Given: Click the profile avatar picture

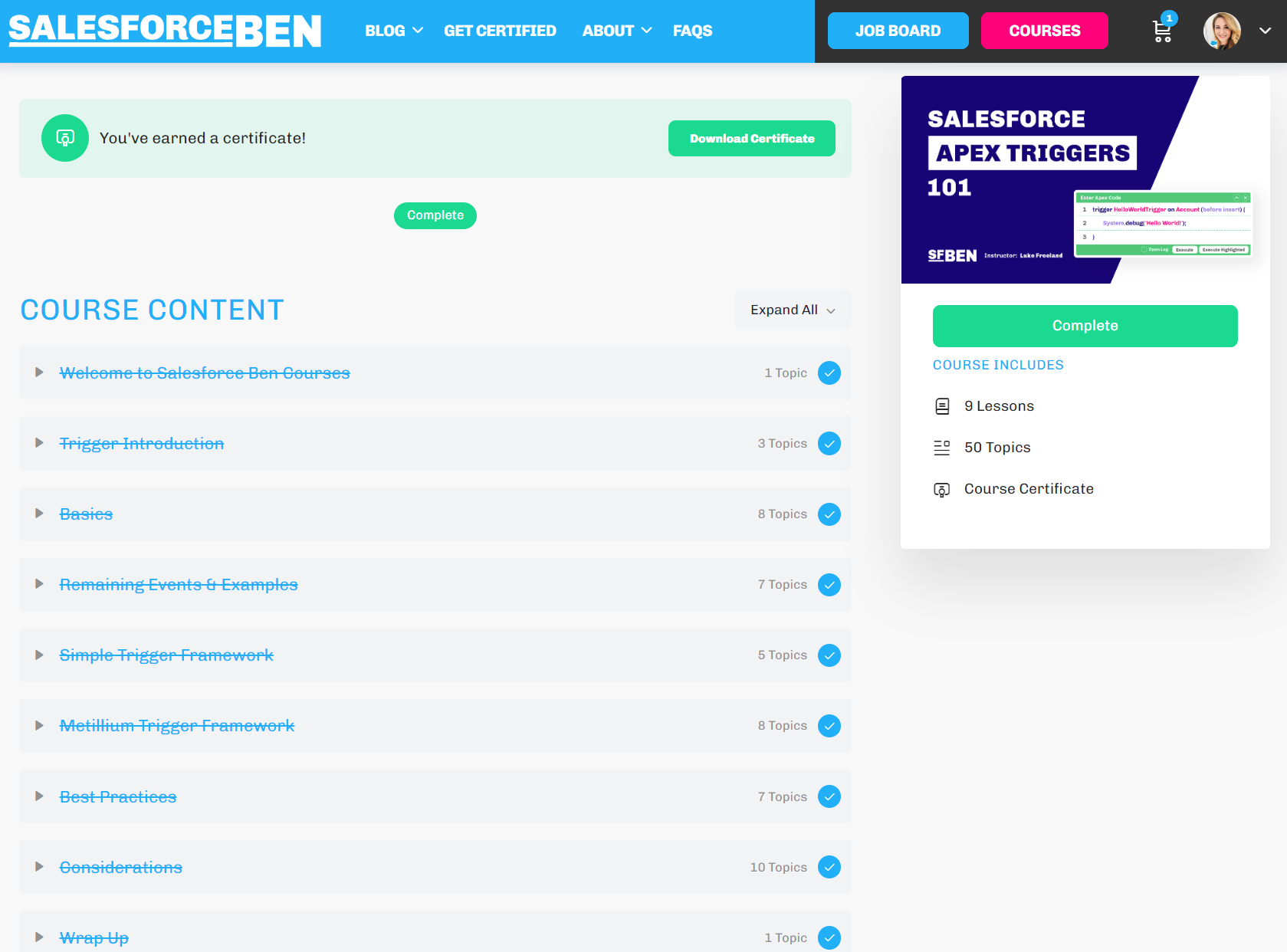Looking at the screenshot, I should (x=1220, y=31).
